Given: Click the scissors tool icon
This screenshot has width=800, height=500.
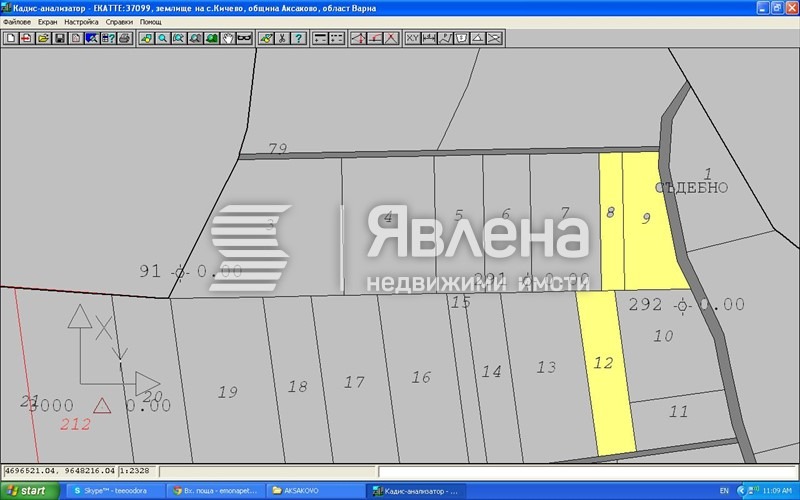Looking at the screenshot, I should pos(283,39).
